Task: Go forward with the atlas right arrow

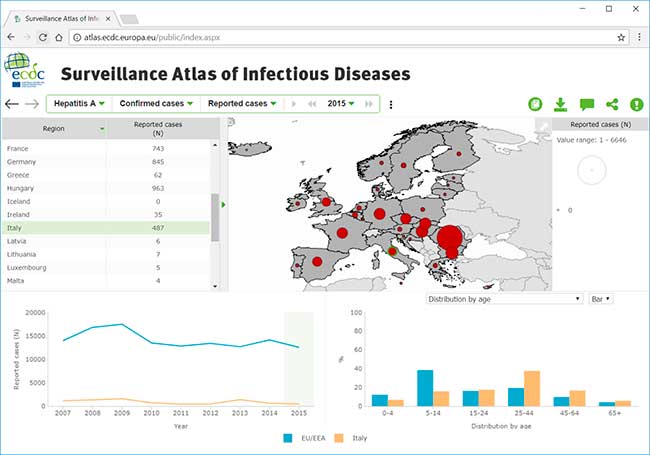Action: (x=32, y=104)
